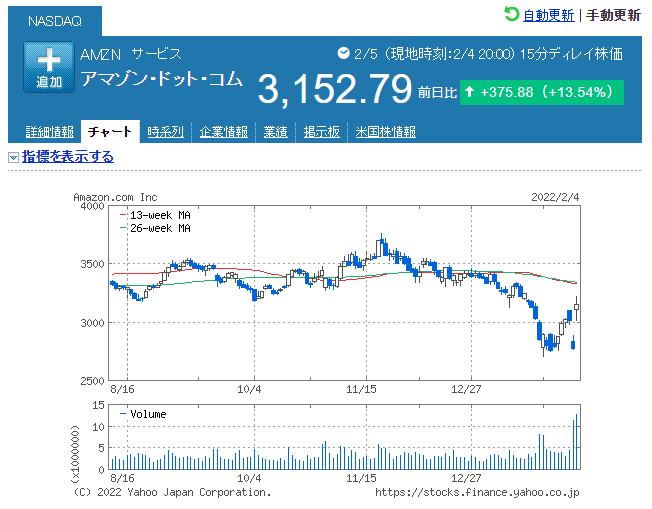Click the AMZN ticker symbol text
The image size is (652, 509).
pyautogui.click(x=100, y=54)
